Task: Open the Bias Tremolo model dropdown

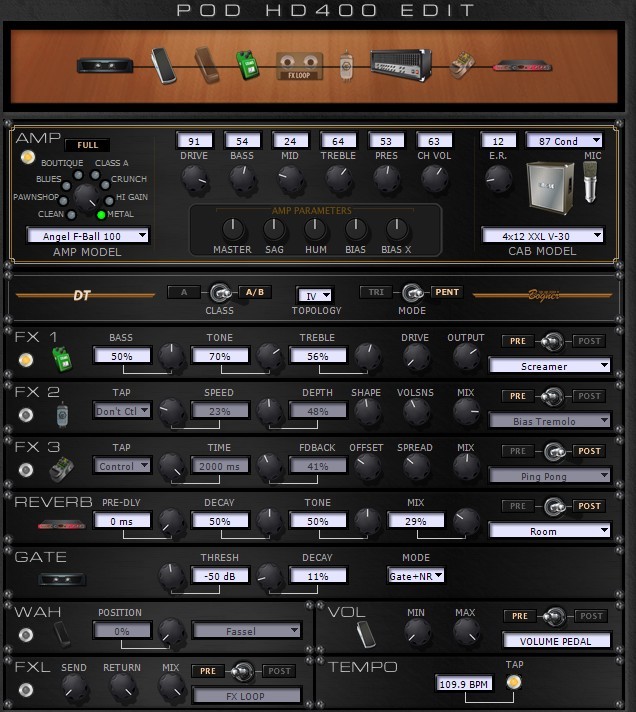Action: point(549,421)
